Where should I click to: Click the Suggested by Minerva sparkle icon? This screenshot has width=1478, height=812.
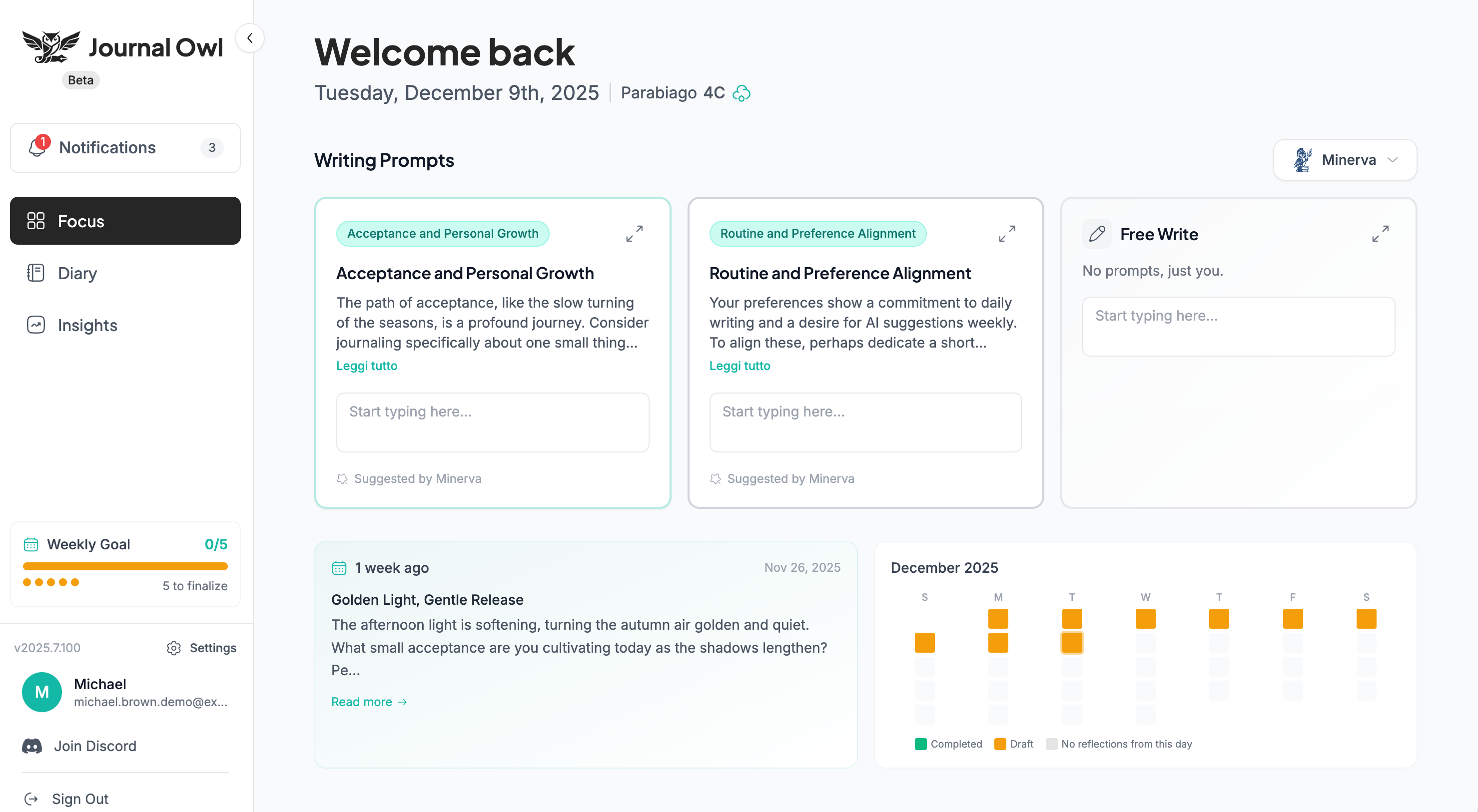click(x=343, y=478)
